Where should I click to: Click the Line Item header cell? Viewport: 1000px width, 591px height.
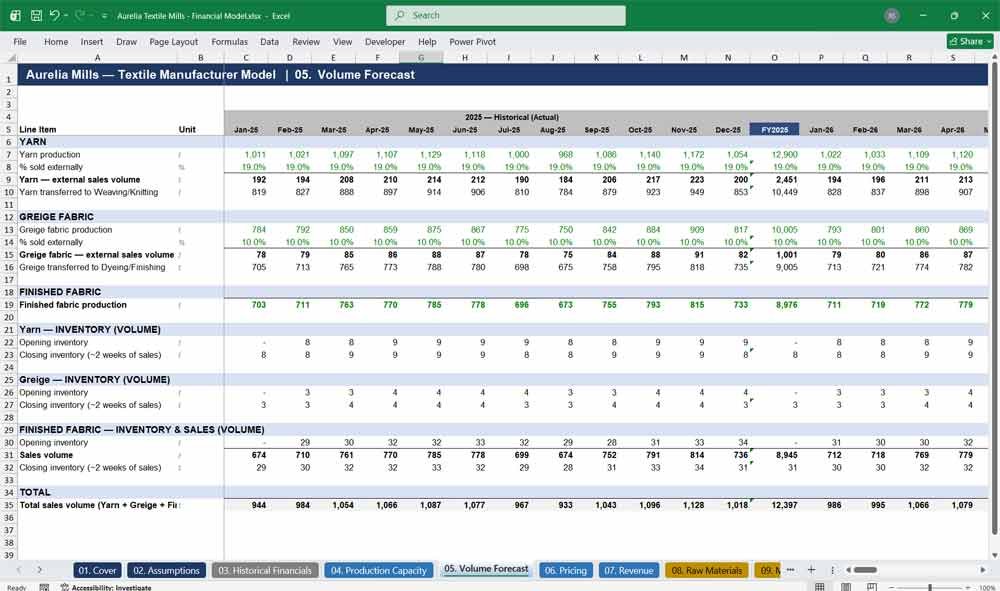[x=38, y=129]
